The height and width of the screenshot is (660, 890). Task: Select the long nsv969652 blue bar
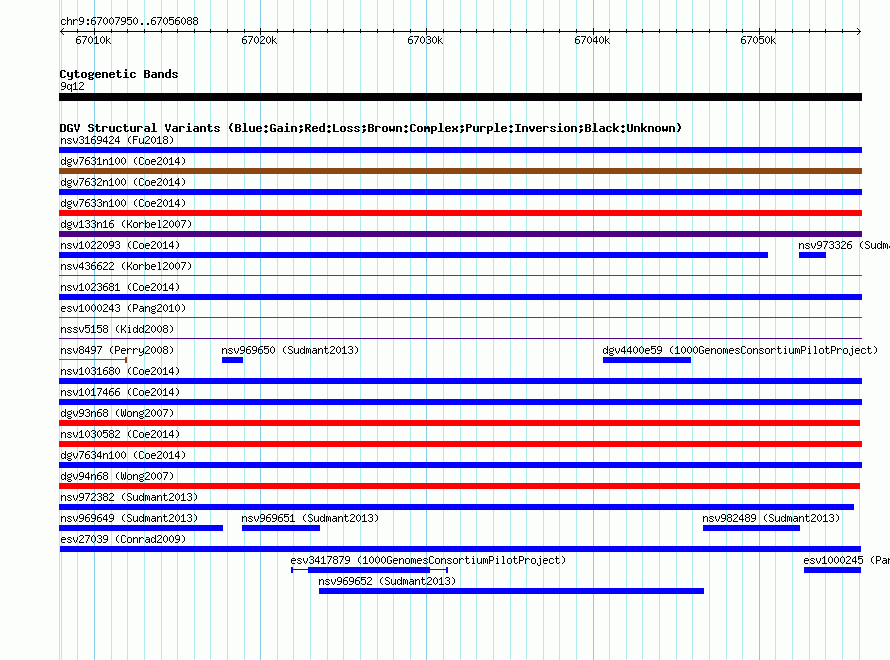coord(511,591)
